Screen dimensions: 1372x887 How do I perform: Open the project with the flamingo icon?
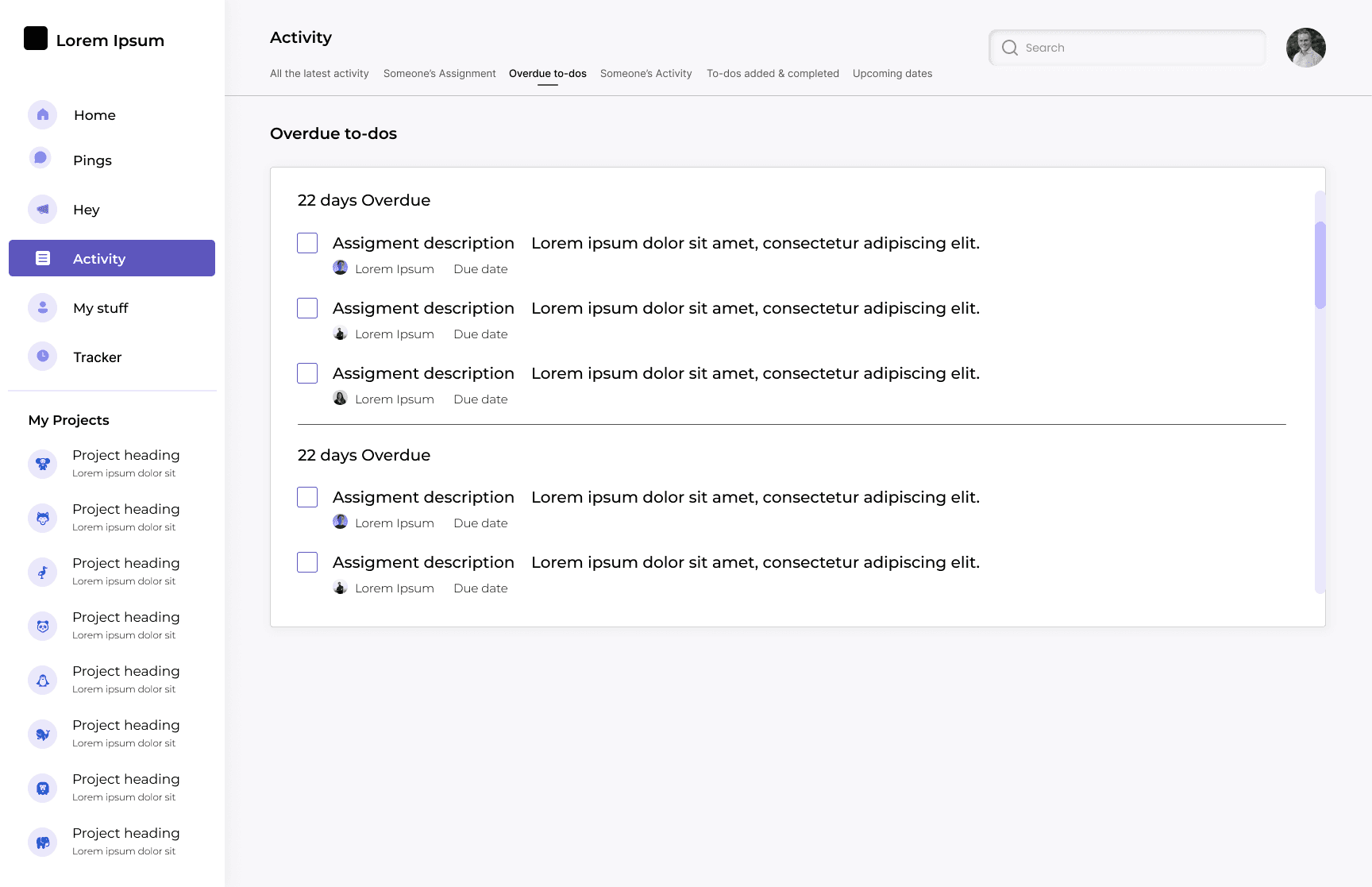43,572
